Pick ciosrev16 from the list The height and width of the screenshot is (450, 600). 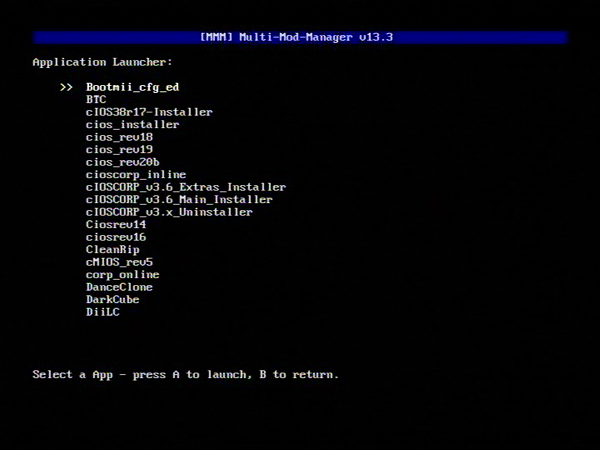(x=116, y=237)
